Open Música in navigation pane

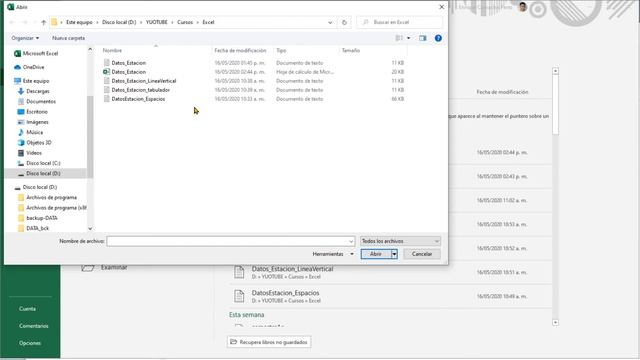34,132
